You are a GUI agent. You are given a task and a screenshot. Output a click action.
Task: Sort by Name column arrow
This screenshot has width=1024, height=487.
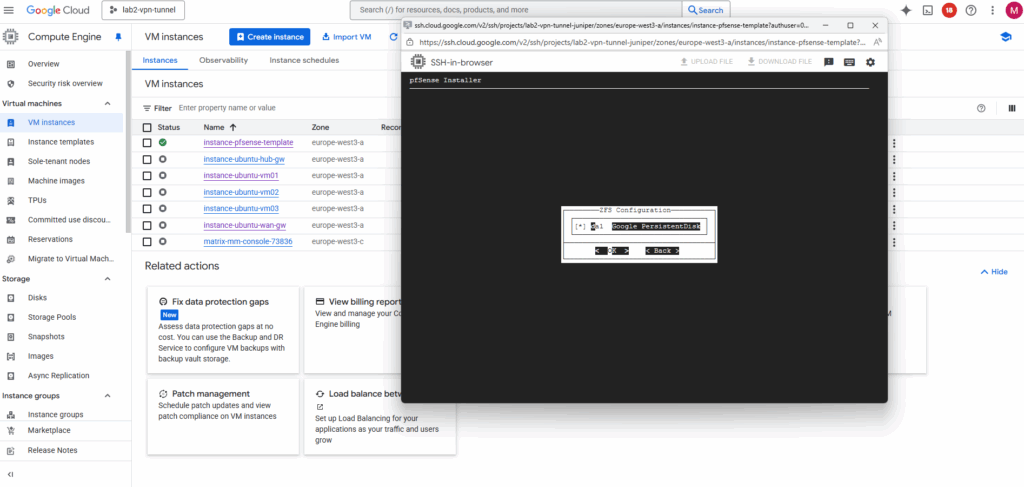(233, 127)
